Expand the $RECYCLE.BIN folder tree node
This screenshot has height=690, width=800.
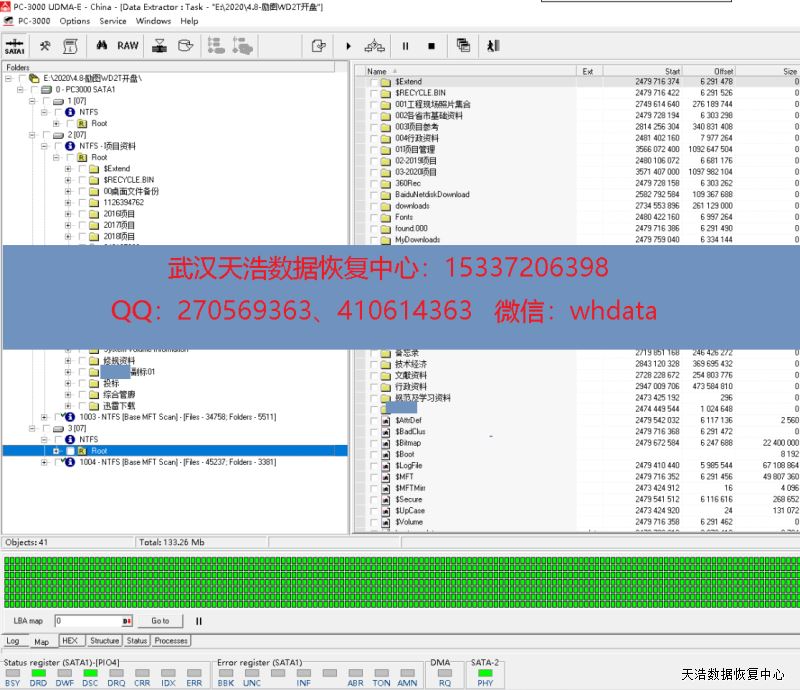68,180
